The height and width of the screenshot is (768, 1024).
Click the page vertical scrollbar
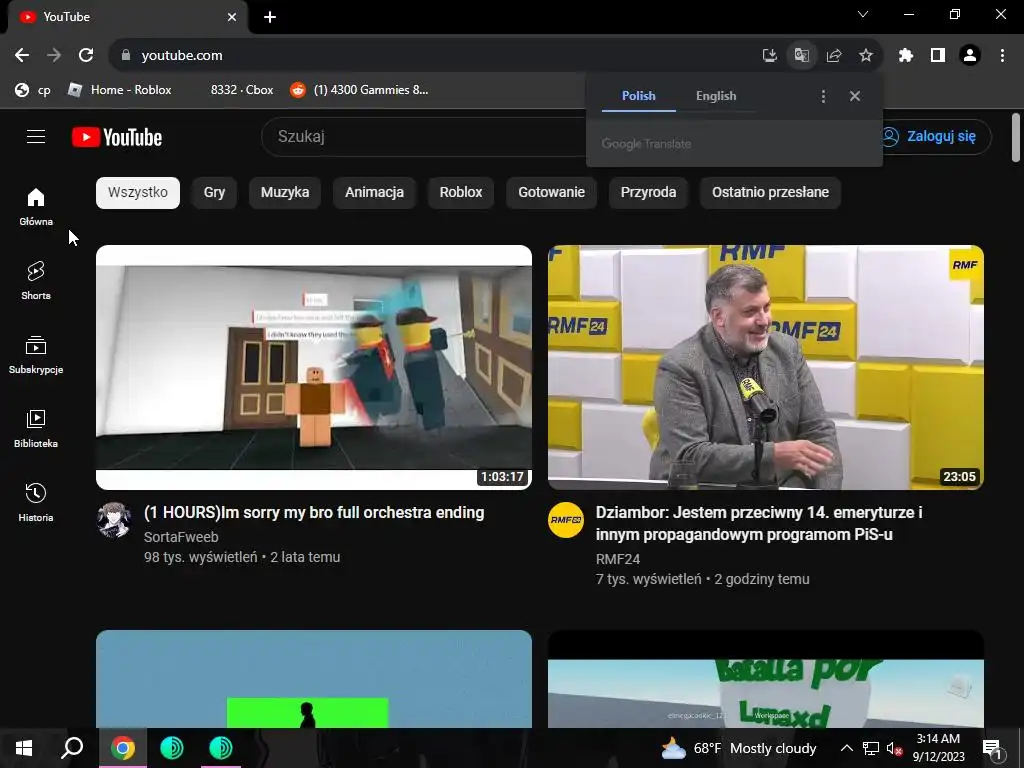coord(1016,137)
